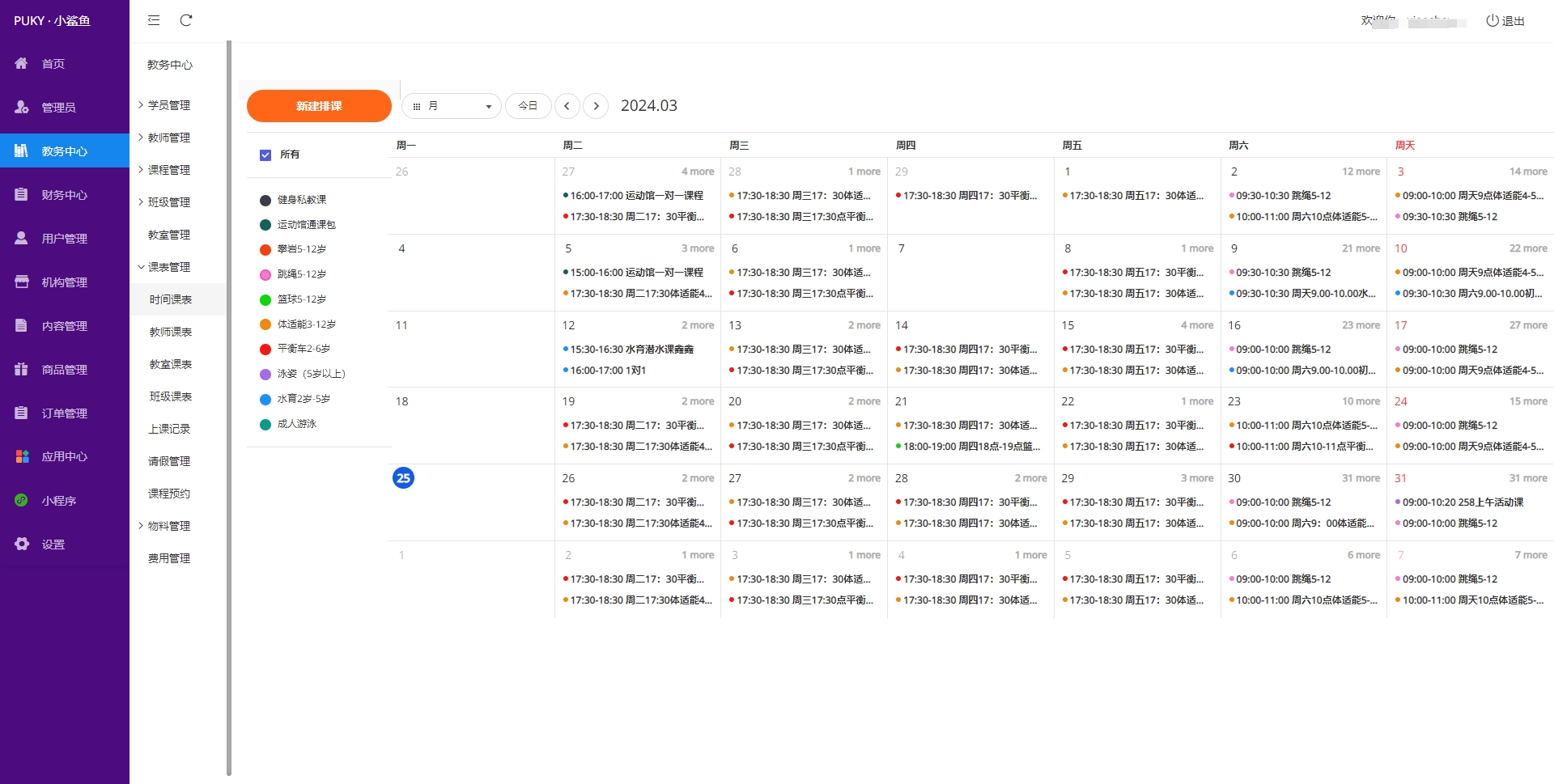Click the 新建排课 button
The height and width of the screenshot is (784, 1554).
[x=319, y=106]
